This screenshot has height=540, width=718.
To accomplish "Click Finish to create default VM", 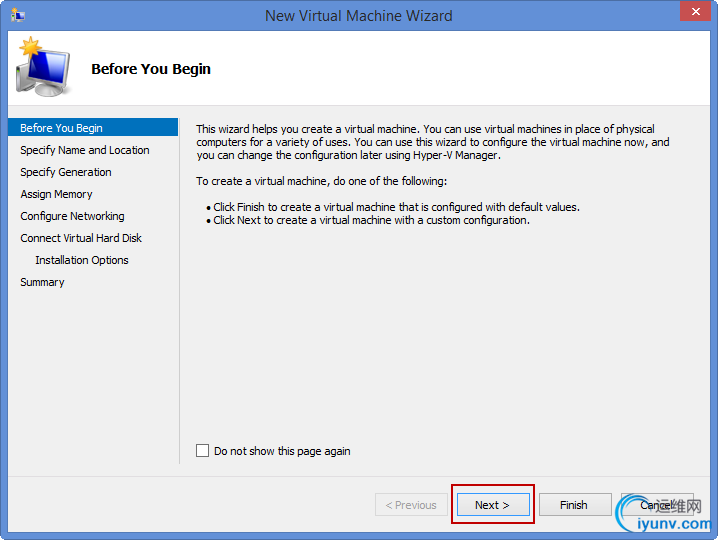I will [x=575, y=505].
